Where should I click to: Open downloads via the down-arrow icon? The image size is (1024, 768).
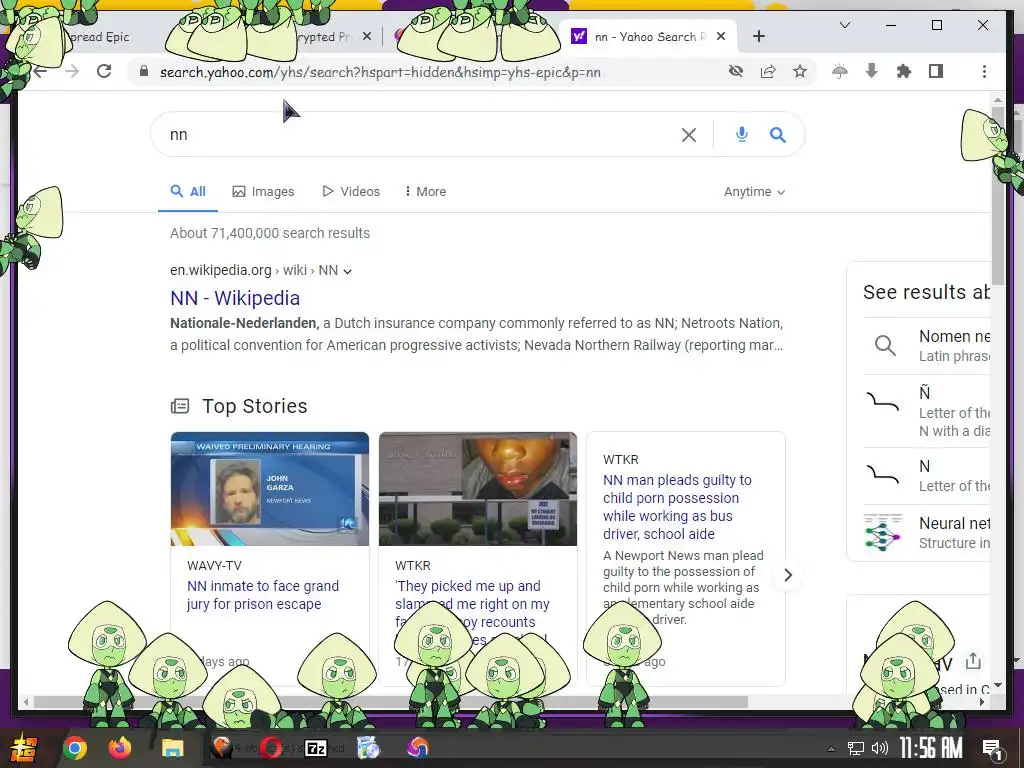(872, 71)
